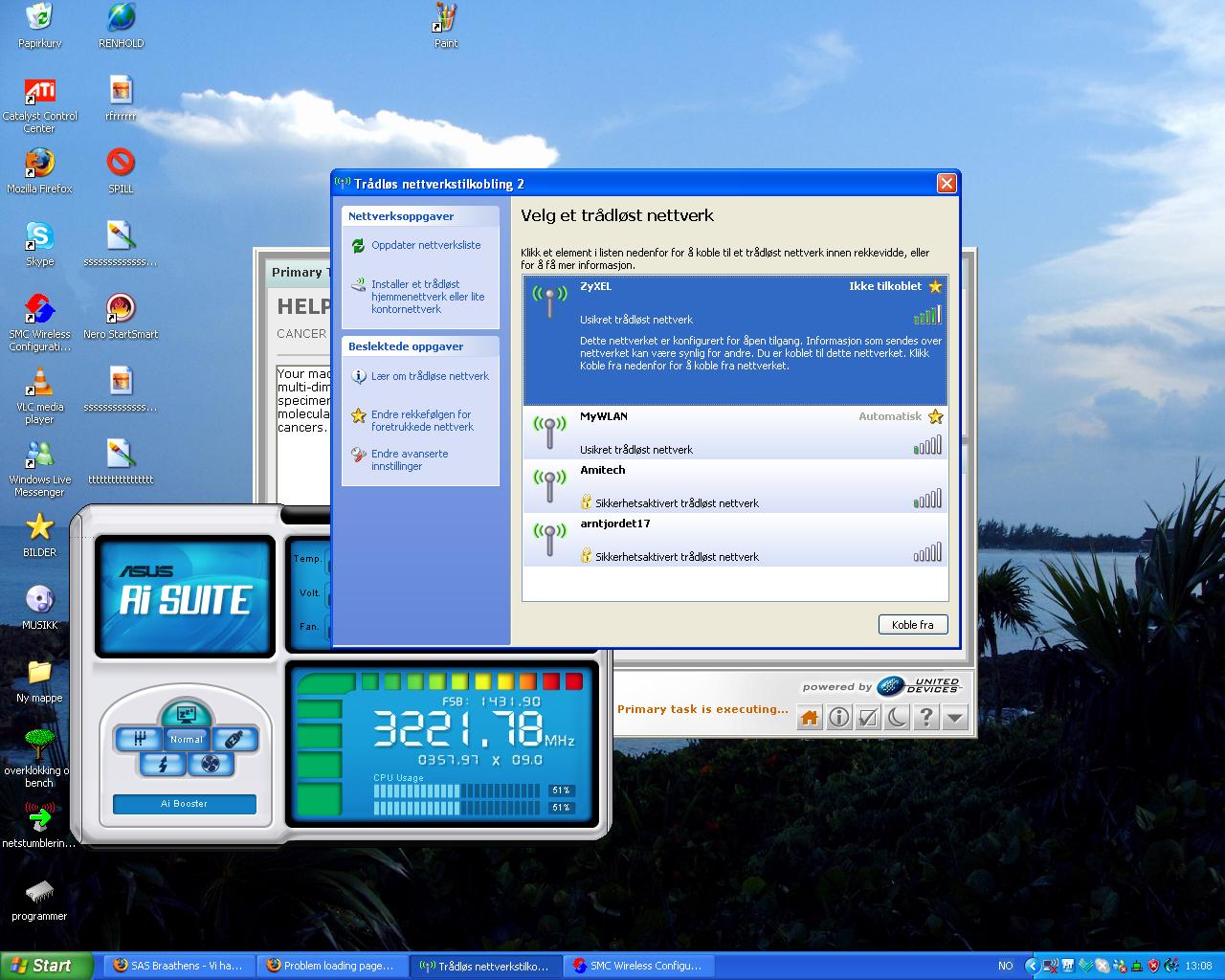This screenshot has height=980, width=1225.
Task: Click the gear-shift icon in Ai Suite
Action: [x=139, y=739]
